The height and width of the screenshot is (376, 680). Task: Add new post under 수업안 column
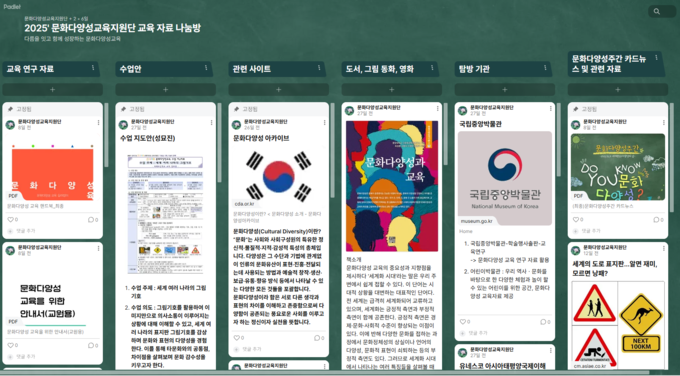pos(165,89)
